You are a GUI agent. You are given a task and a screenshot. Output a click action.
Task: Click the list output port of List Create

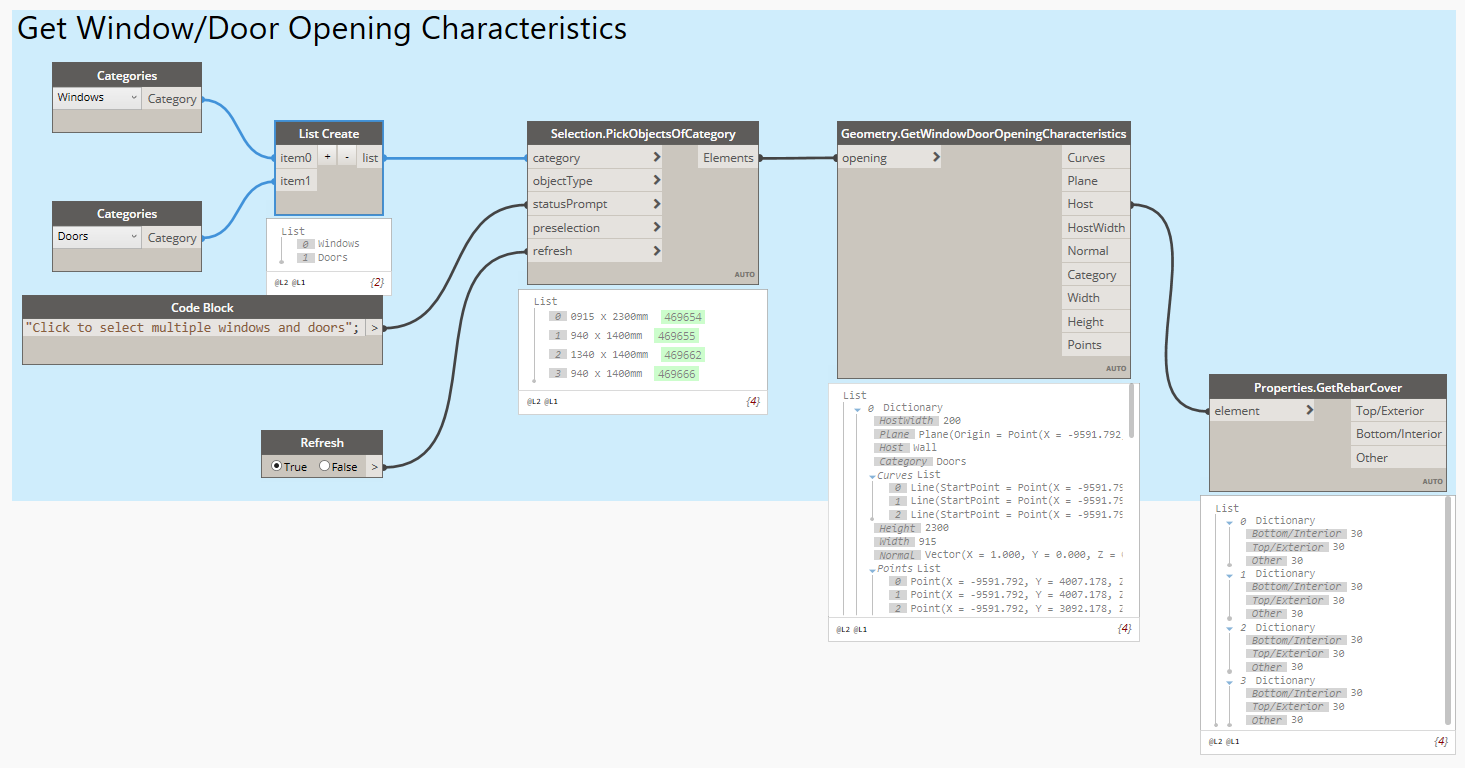[370, 158]
